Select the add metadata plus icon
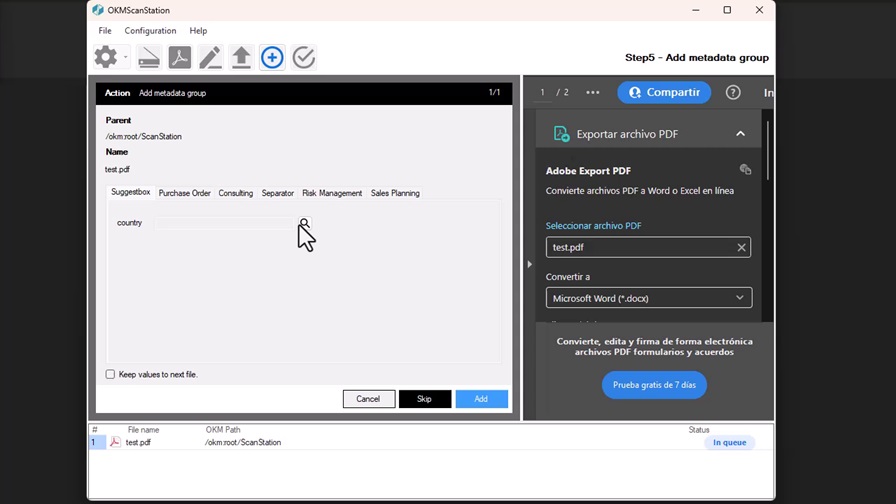This screenshot has width=896, height=504. click(272, 57)
